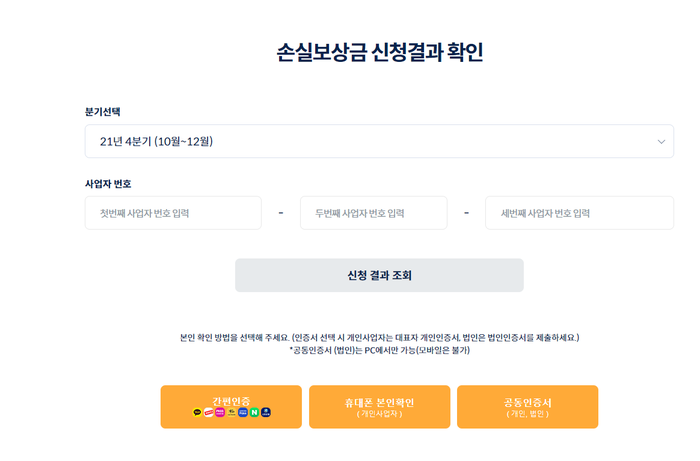This screenshot has width=700, height=461.
Task: Click the green Naver N icon
Action: point(254,412)
